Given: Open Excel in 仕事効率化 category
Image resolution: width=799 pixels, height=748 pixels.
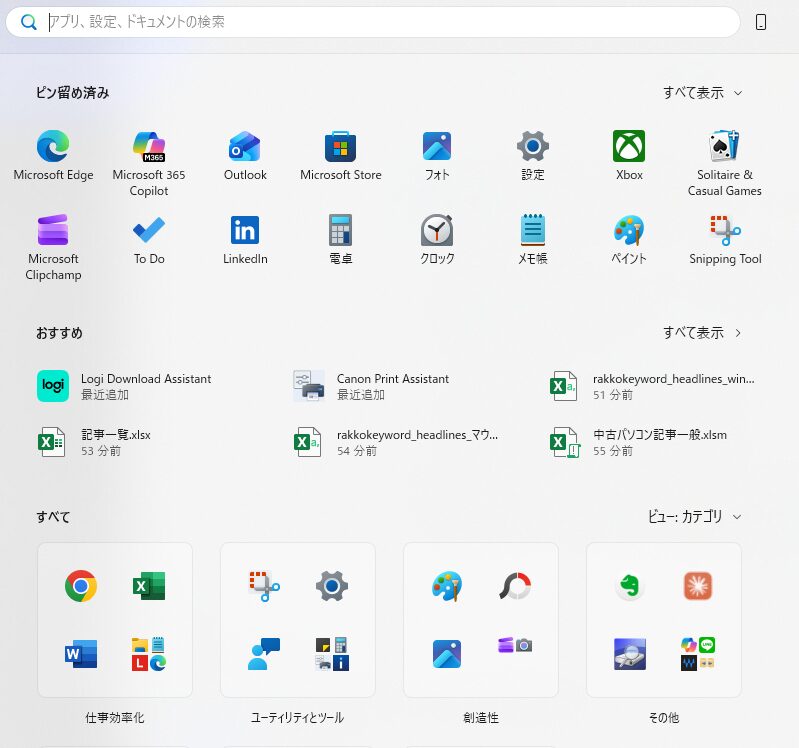Looking at the screenshot, I should (x=149, y=586).
